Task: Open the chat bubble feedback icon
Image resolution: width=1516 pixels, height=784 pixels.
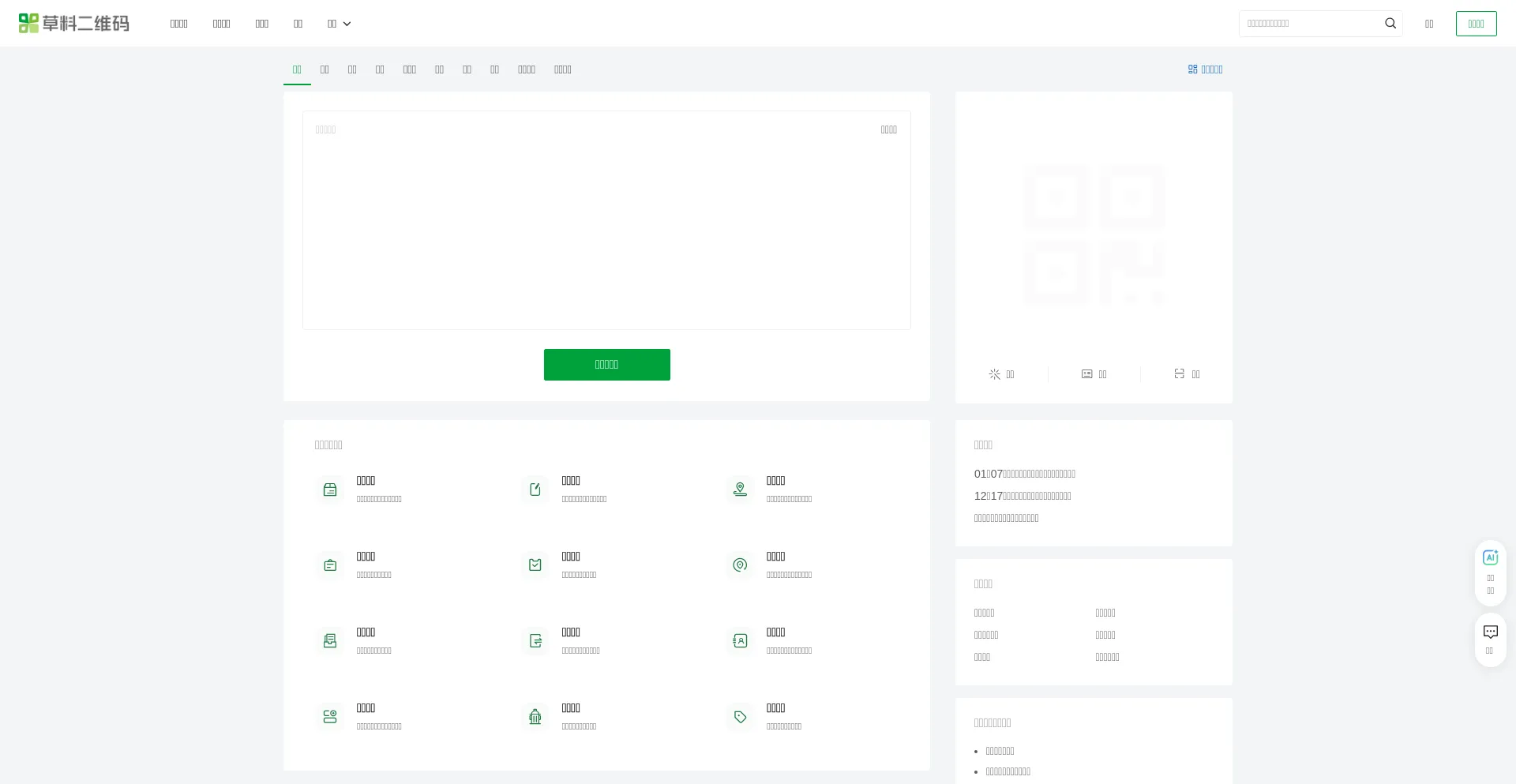Action: (x=1490, y=632)
